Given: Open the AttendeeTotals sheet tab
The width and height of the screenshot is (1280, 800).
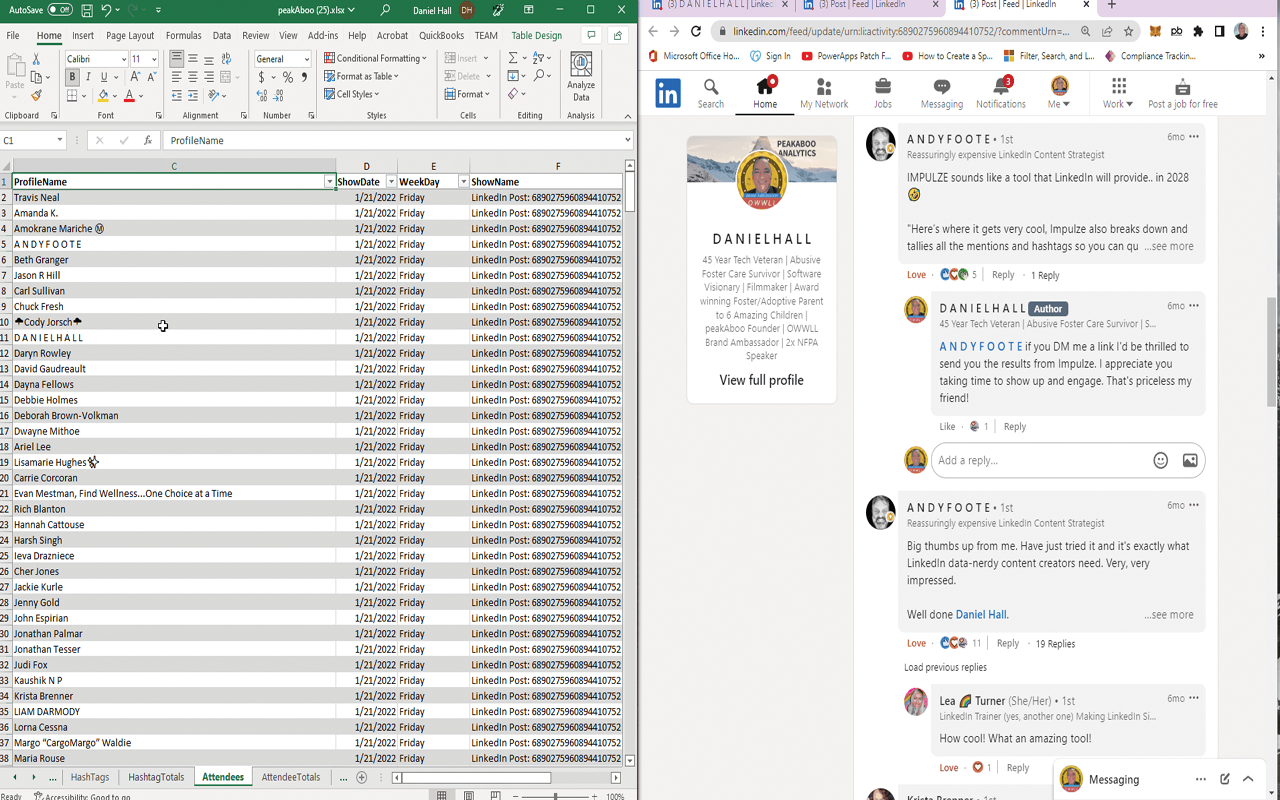Looking at the screenshot, I should click(x=291, y=776).
